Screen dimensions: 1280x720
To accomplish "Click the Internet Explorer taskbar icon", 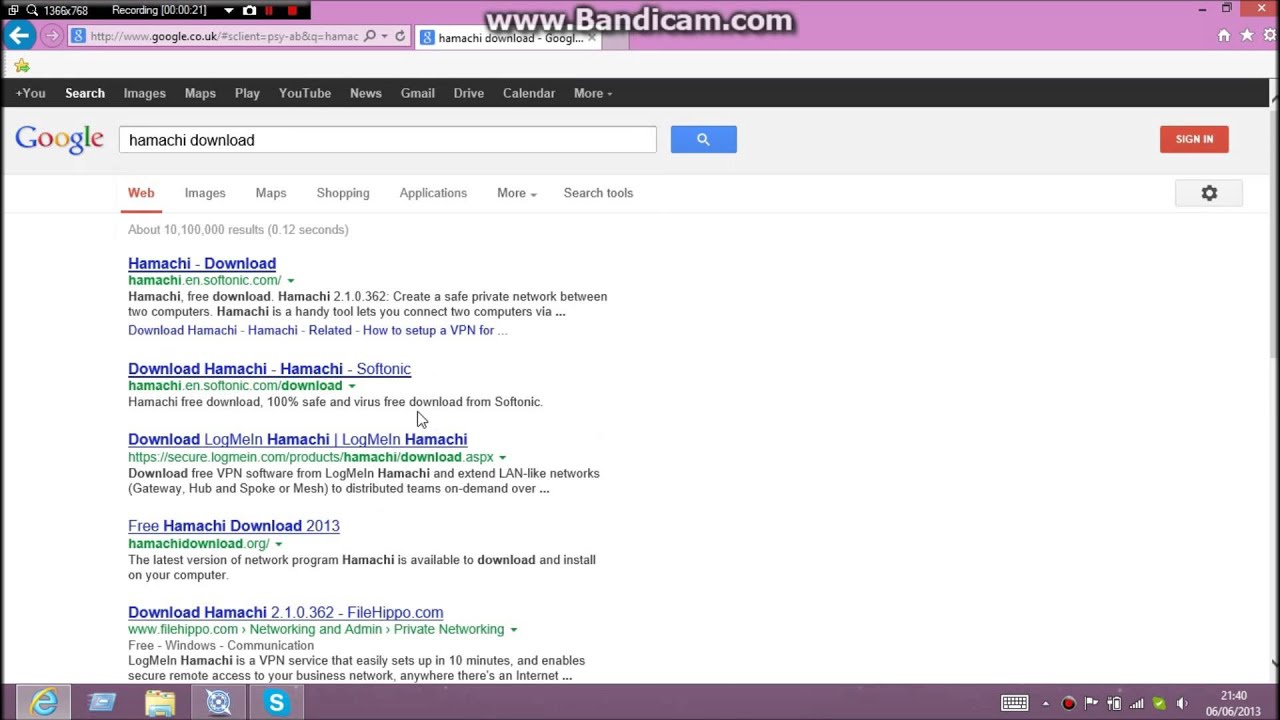I will pos(44,703).
